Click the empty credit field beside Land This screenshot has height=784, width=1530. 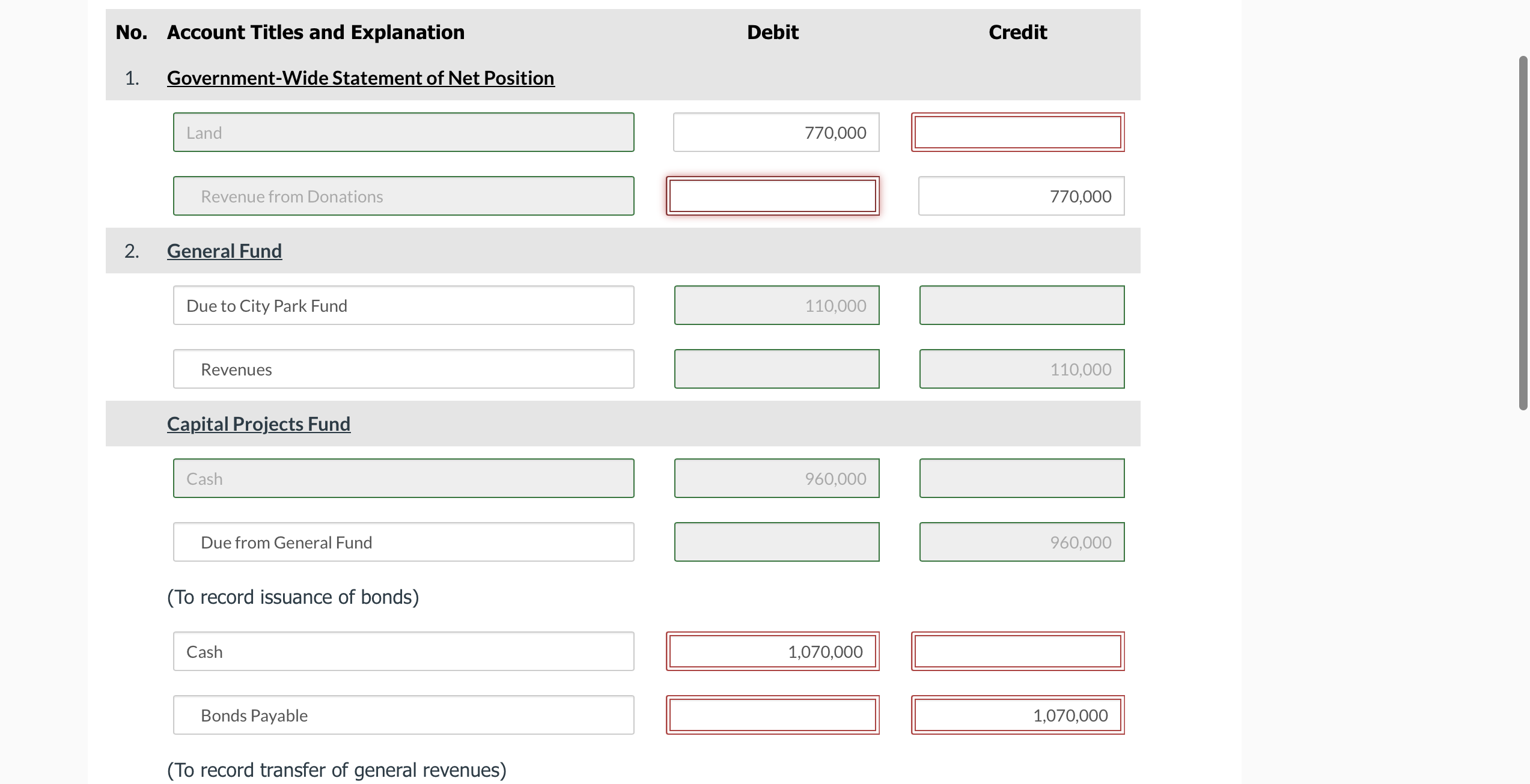[x=1017, y=132]
